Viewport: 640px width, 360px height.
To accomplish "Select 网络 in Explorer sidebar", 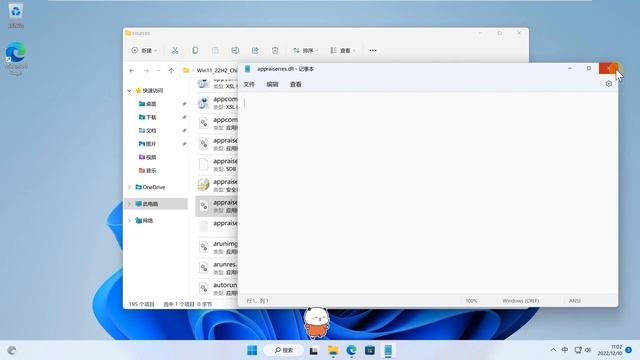I will pyautogui.click(x=144, y=220).
